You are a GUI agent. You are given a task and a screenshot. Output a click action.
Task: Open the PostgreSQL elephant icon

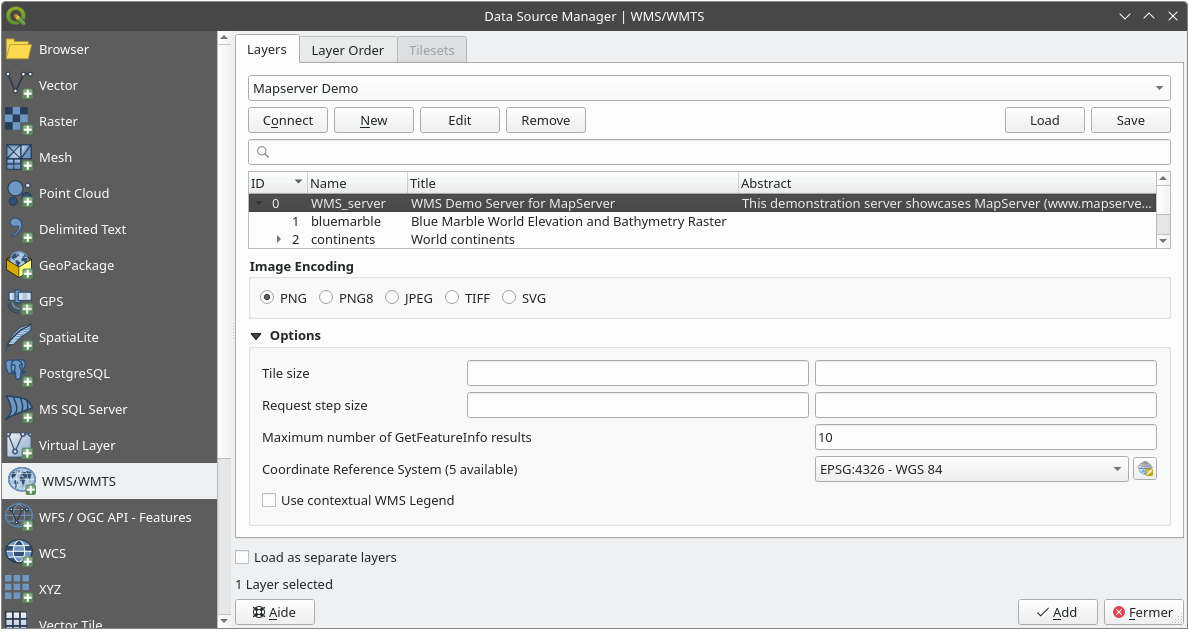(19, 373)
